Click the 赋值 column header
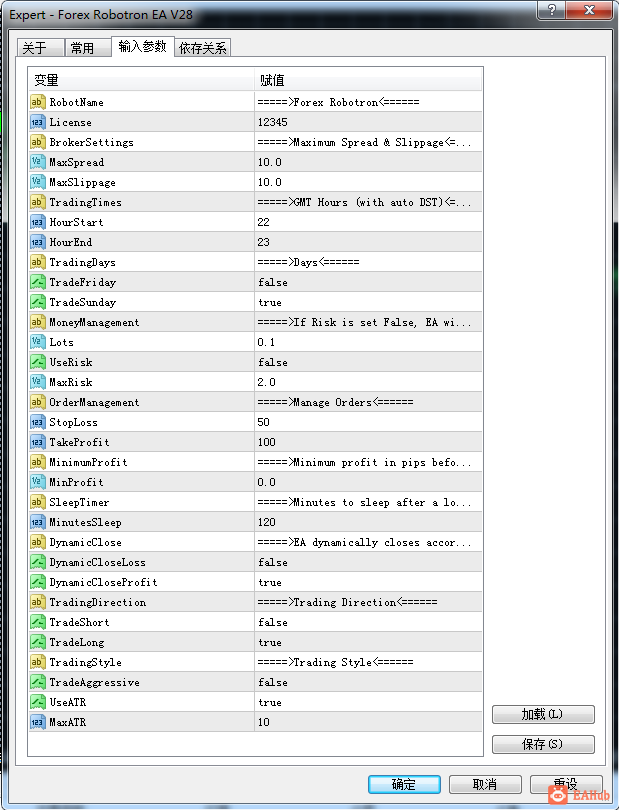The image size is (619, 810). [x=368, y=80]
